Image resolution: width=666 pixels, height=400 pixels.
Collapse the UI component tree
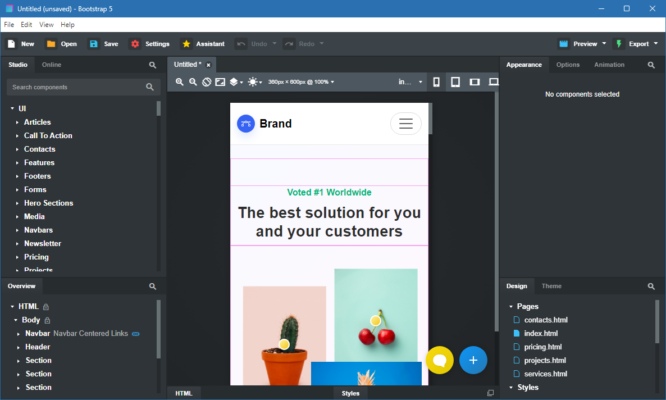12,109
